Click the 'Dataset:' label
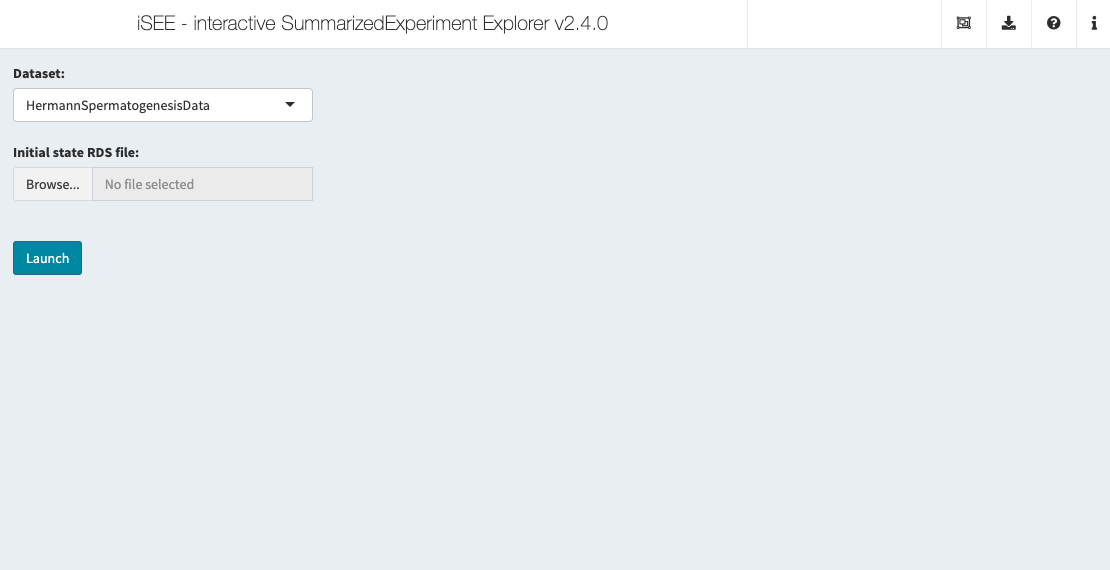The width and height of the screenshot is (1110, 570). tap(39, 73)
